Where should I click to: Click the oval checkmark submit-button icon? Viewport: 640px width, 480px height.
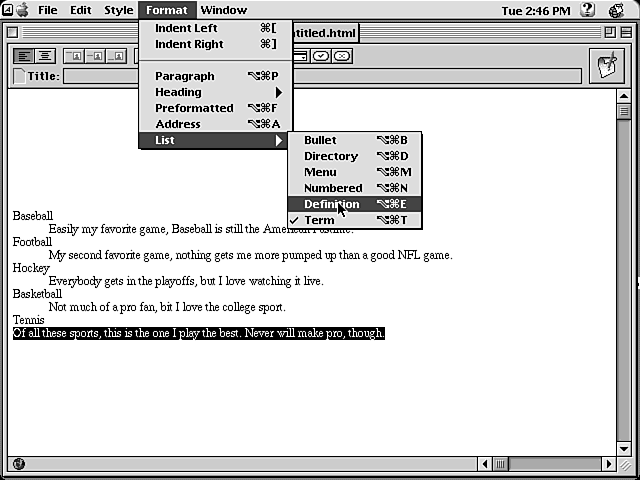click(321, 56)
